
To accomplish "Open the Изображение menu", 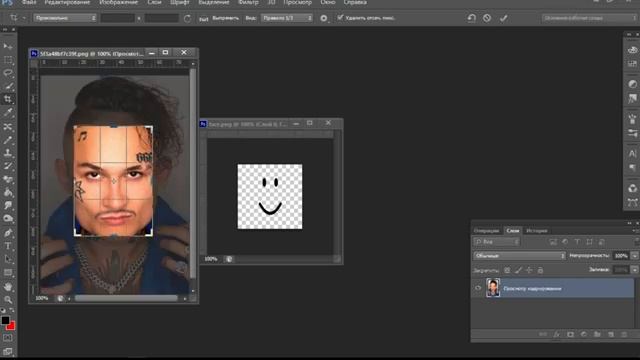I will (x=118, y=2).
